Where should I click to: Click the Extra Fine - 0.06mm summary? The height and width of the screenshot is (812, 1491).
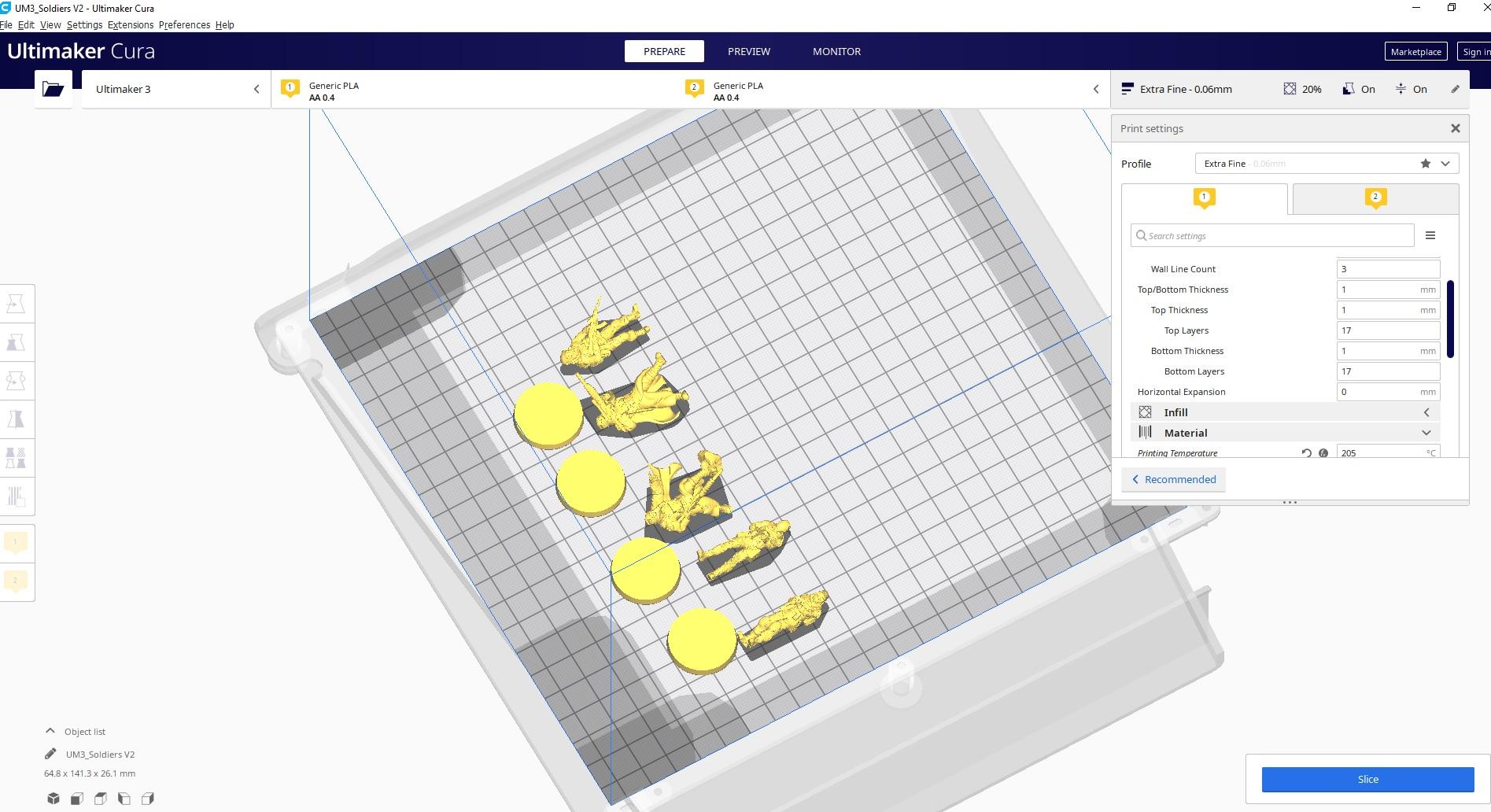click(1186, 89)
